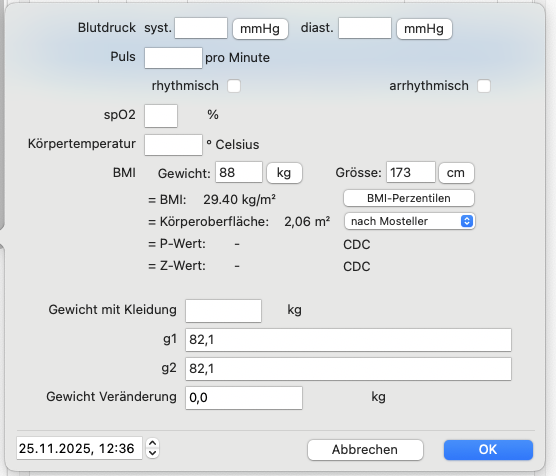Image resolution: width=556 pixels, height=476 pixels.
Task: Click the Körpertemperatur input field
Action: pyautogui.click(x=173, y=145)
